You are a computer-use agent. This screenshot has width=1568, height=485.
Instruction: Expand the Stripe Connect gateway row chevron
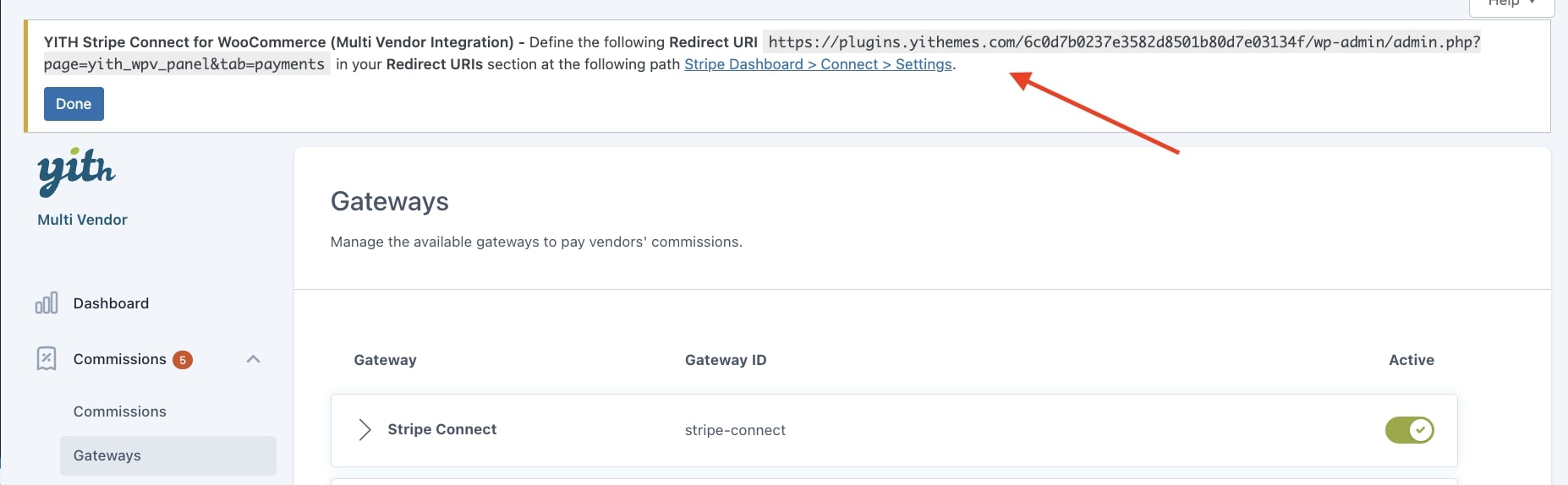click(365, 430)
